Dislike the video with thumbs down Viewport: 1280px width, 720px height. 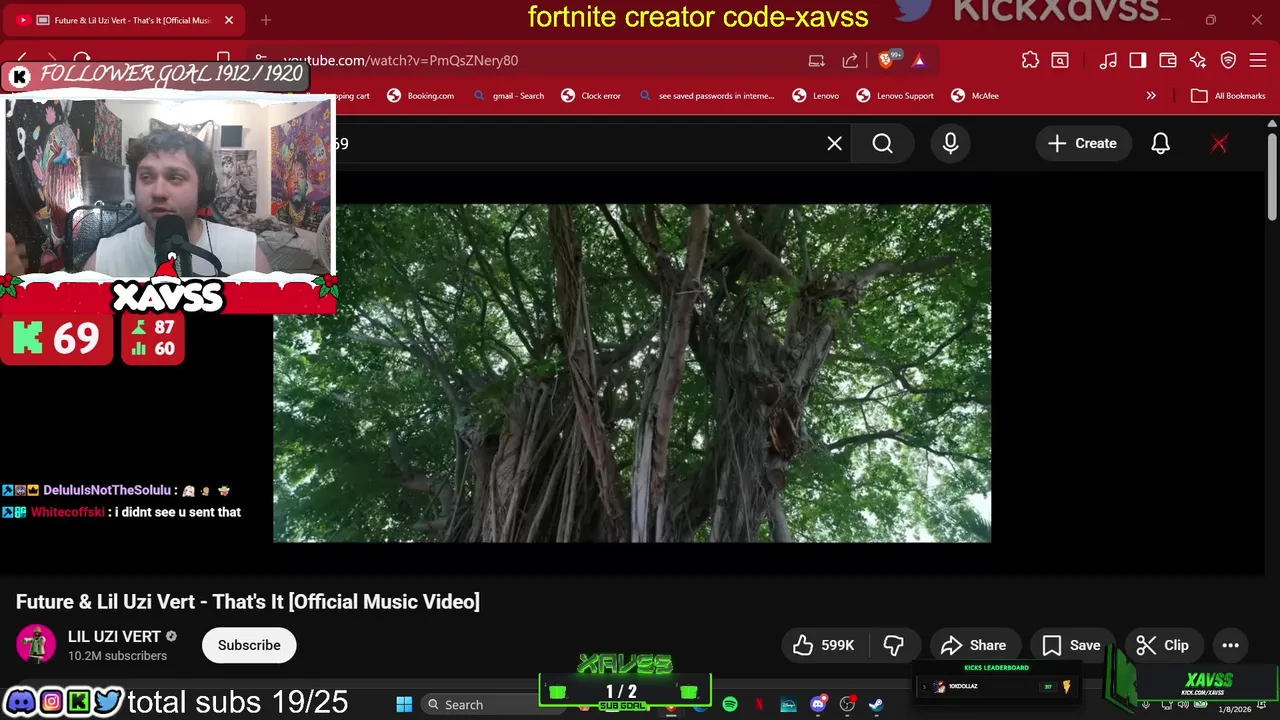893,645
